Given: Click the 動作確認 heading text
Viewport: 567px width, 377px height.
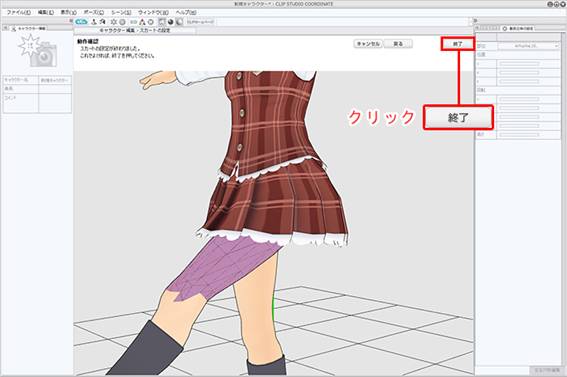Looking at the screenshot, I should pos(88,42).
